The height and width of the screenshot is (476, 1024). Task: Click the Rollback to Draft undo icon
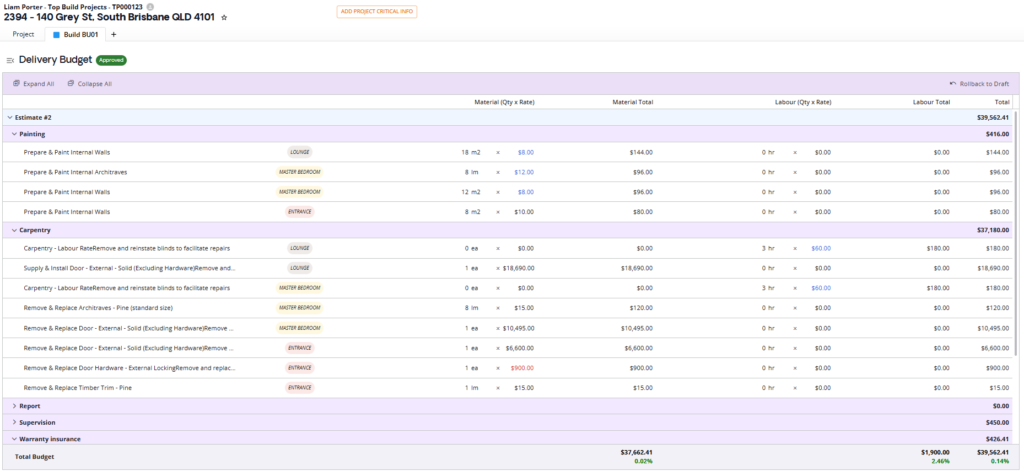tap(953, 84)
